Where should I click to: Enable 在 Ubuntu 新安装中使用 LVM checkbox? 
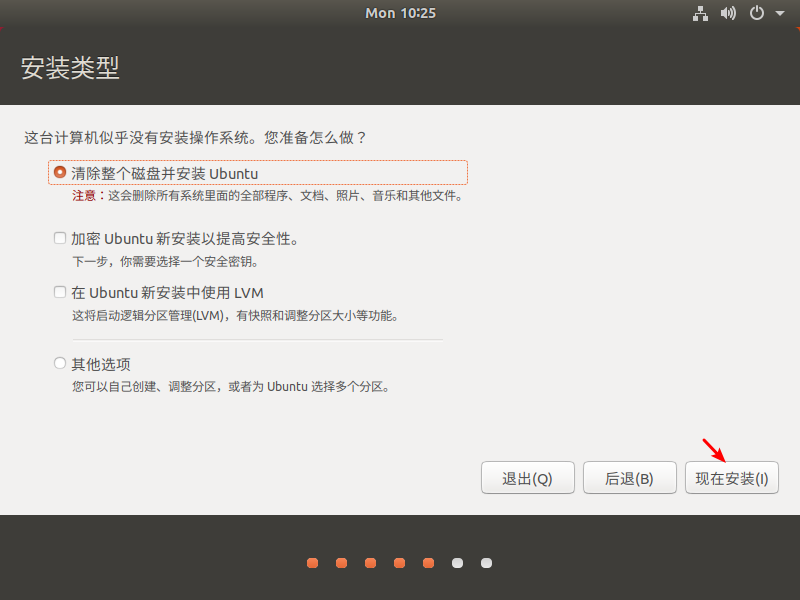coord(60,292)
